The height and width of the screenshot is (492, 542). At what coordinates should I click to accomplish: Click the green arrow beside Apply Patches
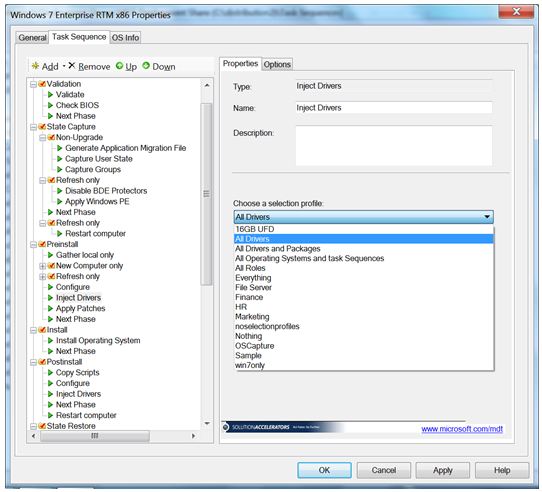pyautogui.click(x=50, y=308)
